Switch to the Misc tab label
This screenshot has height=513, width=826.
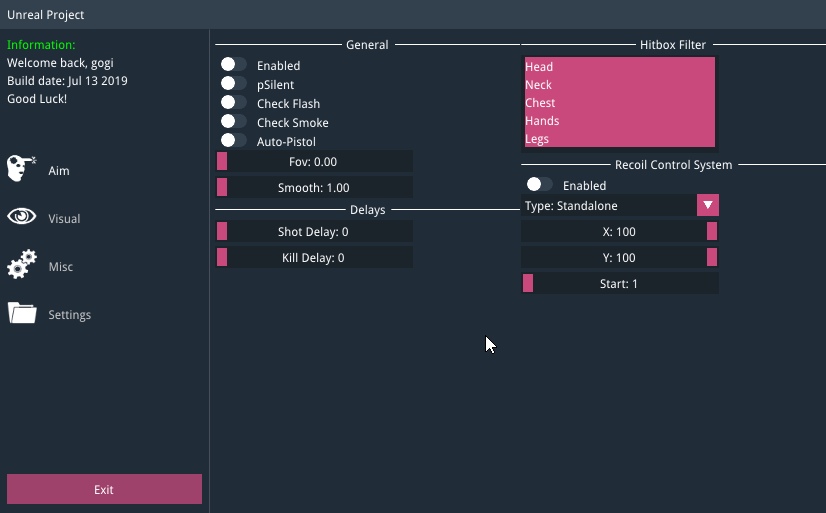pos(60,267)
